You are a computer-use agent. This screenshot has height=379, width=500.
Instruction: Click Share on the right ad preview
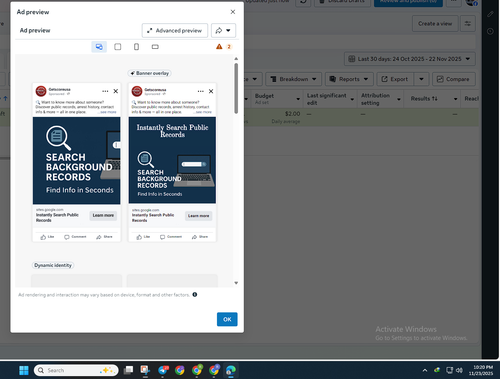[x=200, y=237]
